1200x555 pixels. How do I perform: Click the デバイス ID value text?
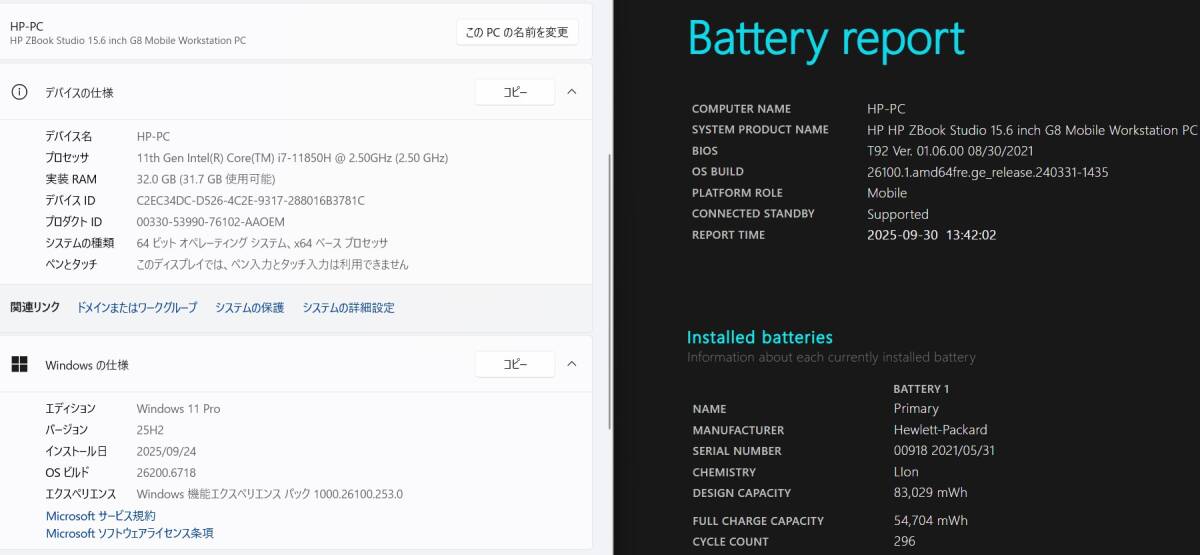pos(250,200)
